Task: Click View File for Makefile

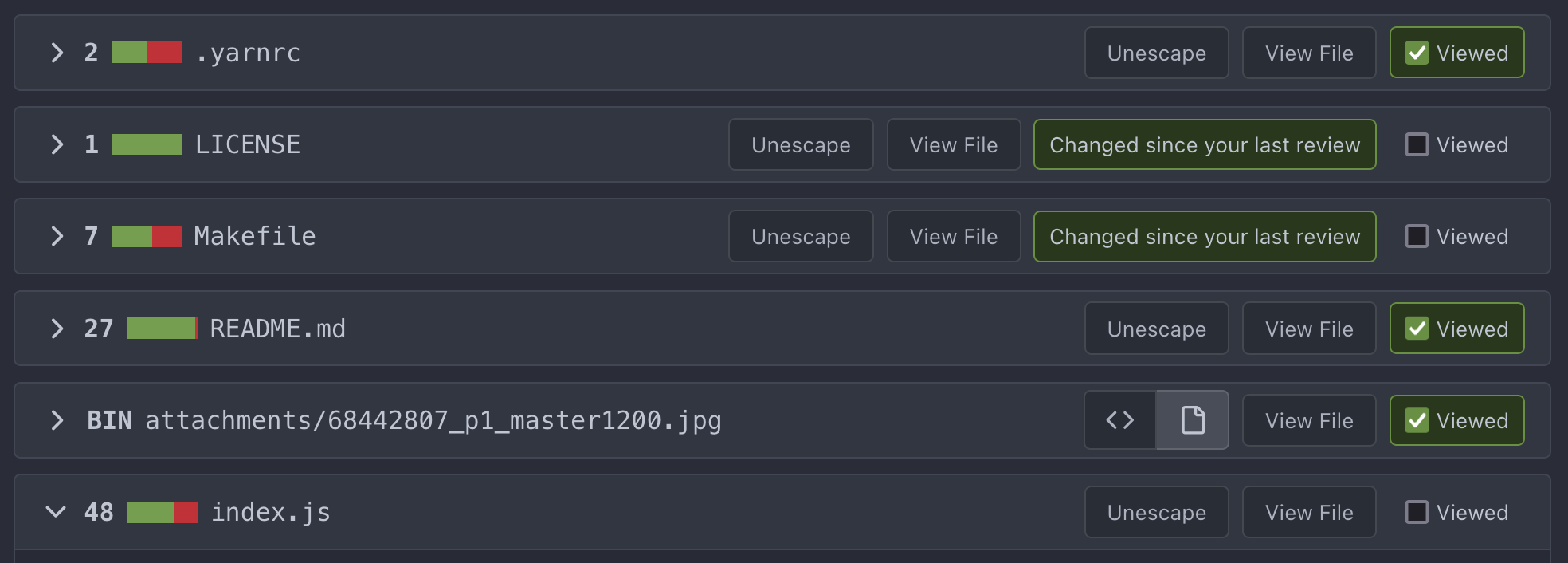Action: 954,236
